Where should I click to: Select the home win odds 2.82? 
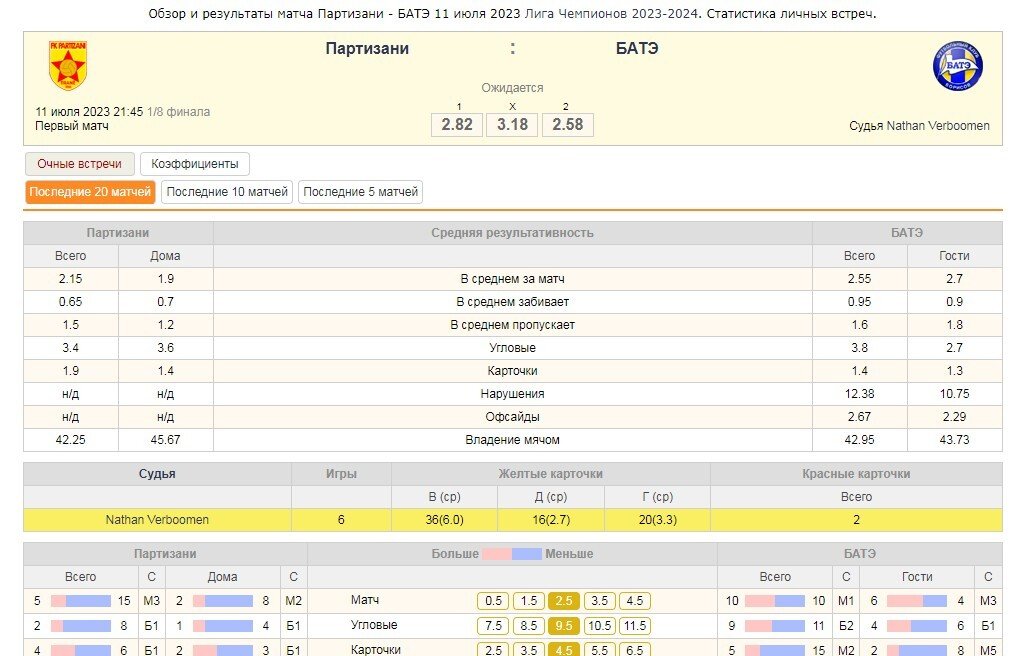pyautogui.click(x=457, y=125)
